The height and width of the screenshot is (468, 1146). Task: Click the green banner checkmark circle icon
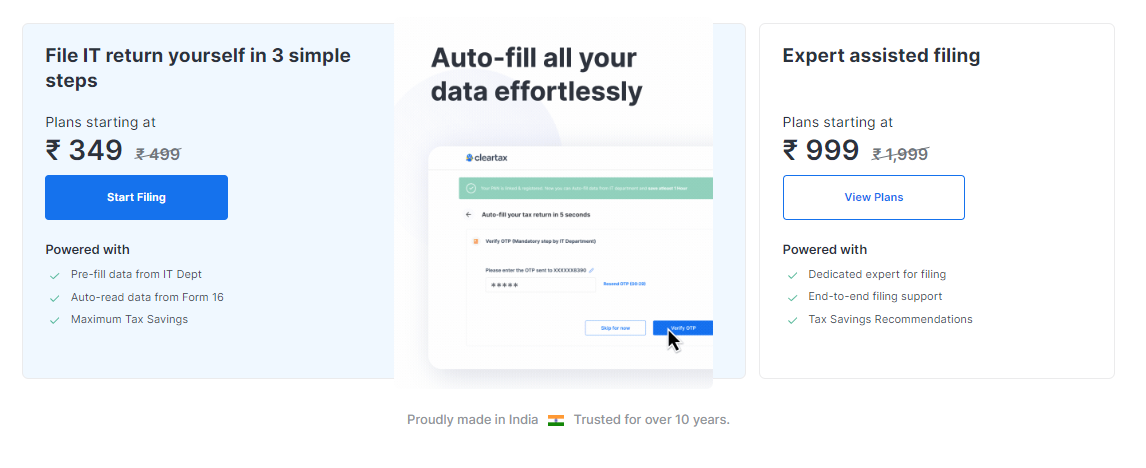471,188
